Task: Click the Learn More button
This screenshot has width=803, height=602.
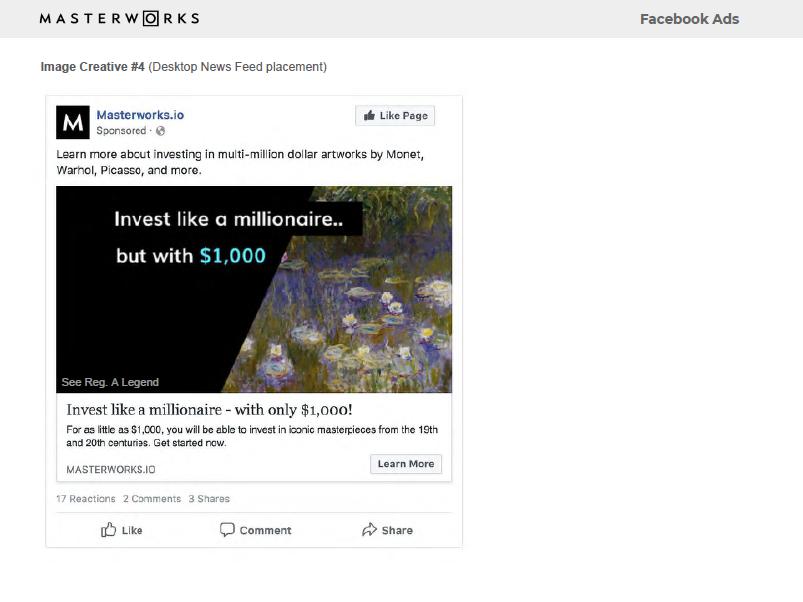Action: (406, 464)
